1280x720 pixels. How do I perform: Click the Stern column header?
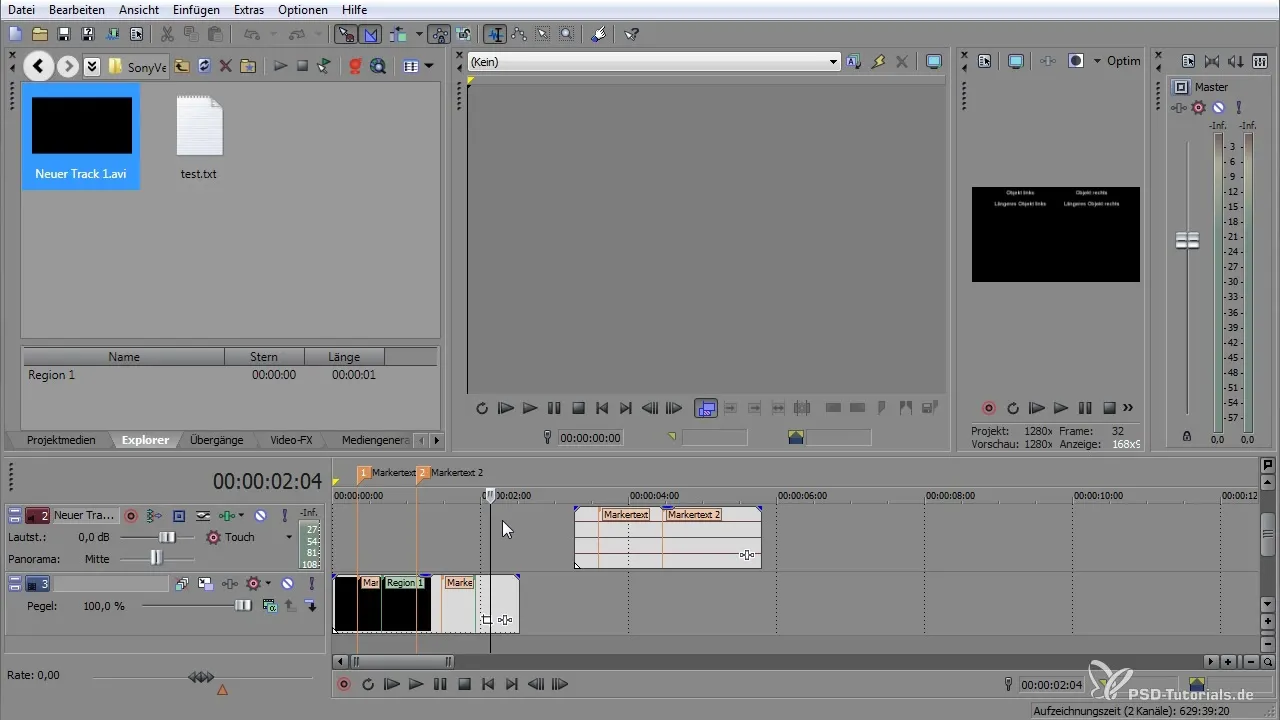point(264,357)
